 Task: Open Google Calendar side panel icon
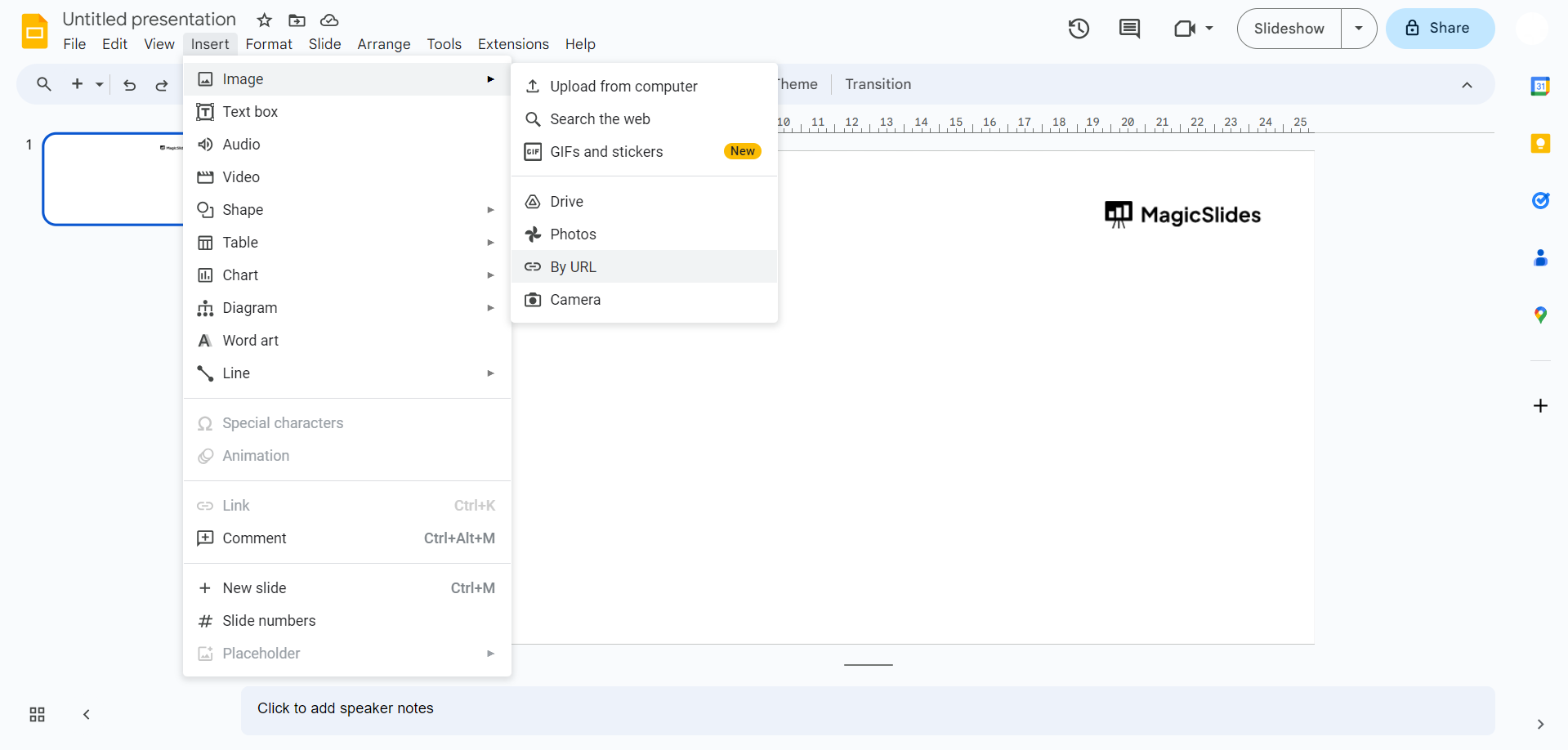pos(1540,86)
